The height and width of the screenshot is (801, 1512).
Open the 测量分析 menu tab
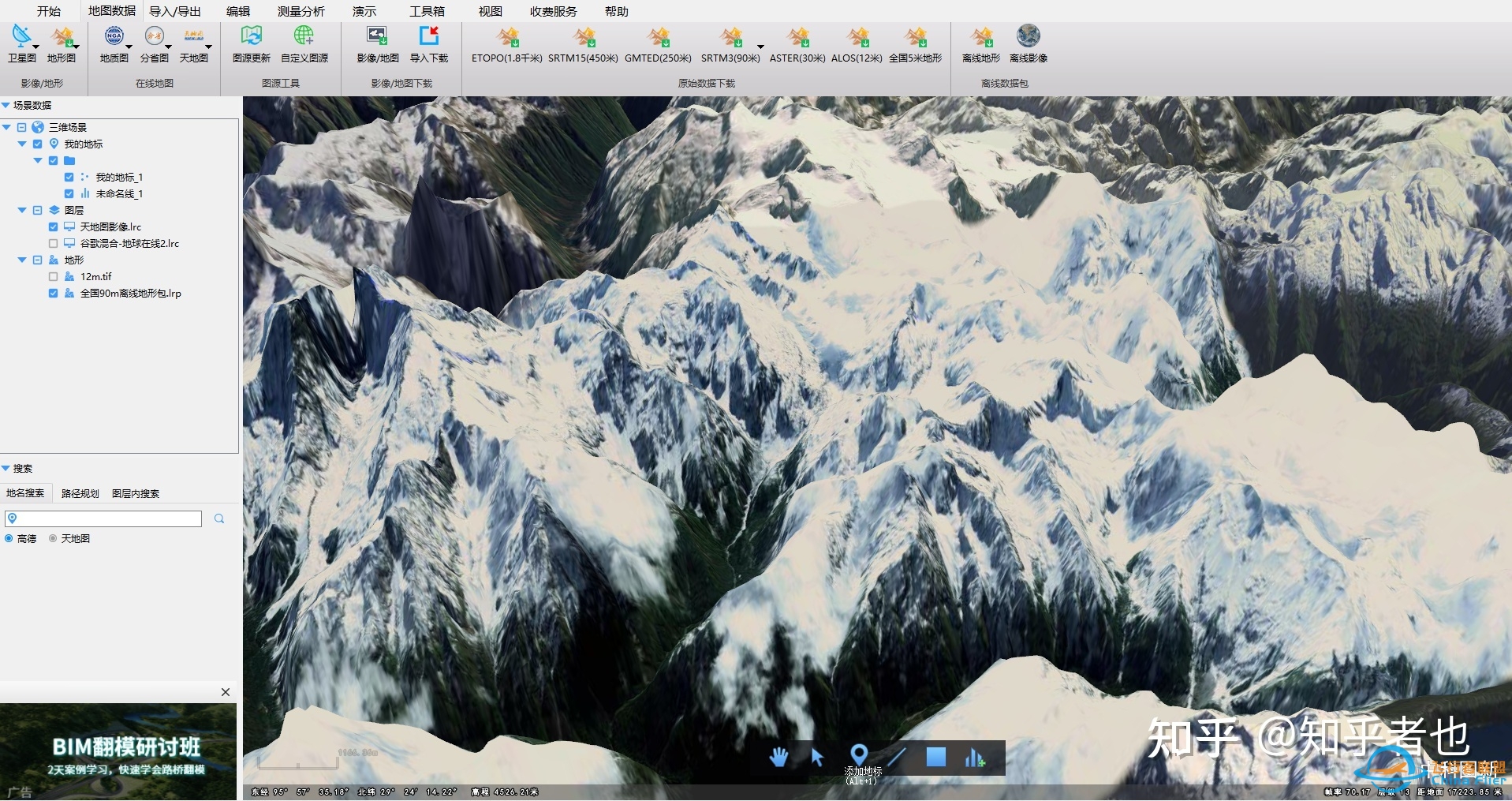click(x=301, y=11)
